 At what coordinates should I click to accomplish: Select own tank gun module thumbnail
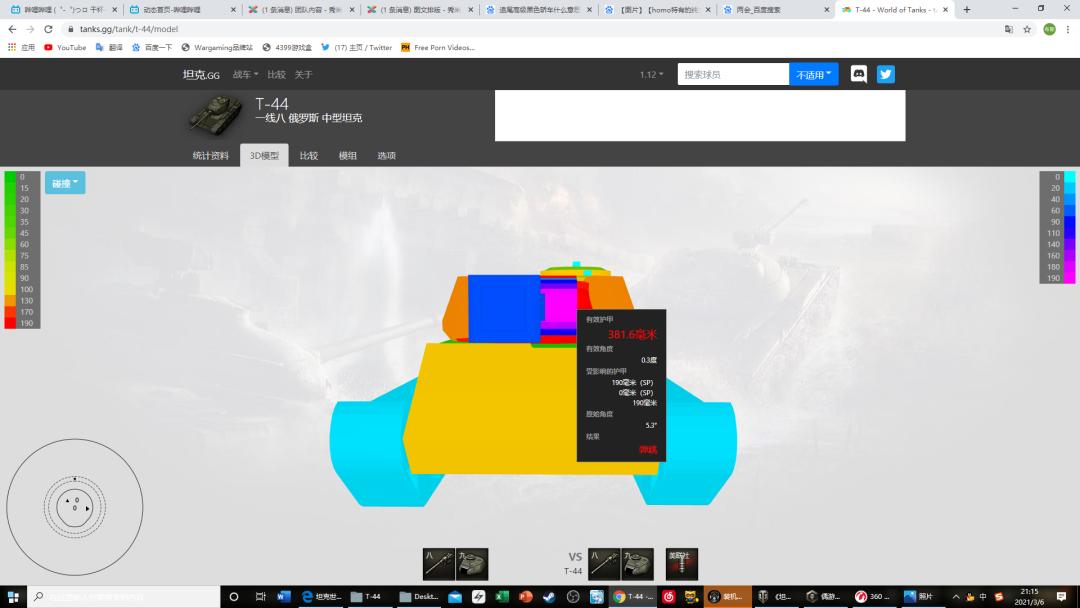coord(439,564)
